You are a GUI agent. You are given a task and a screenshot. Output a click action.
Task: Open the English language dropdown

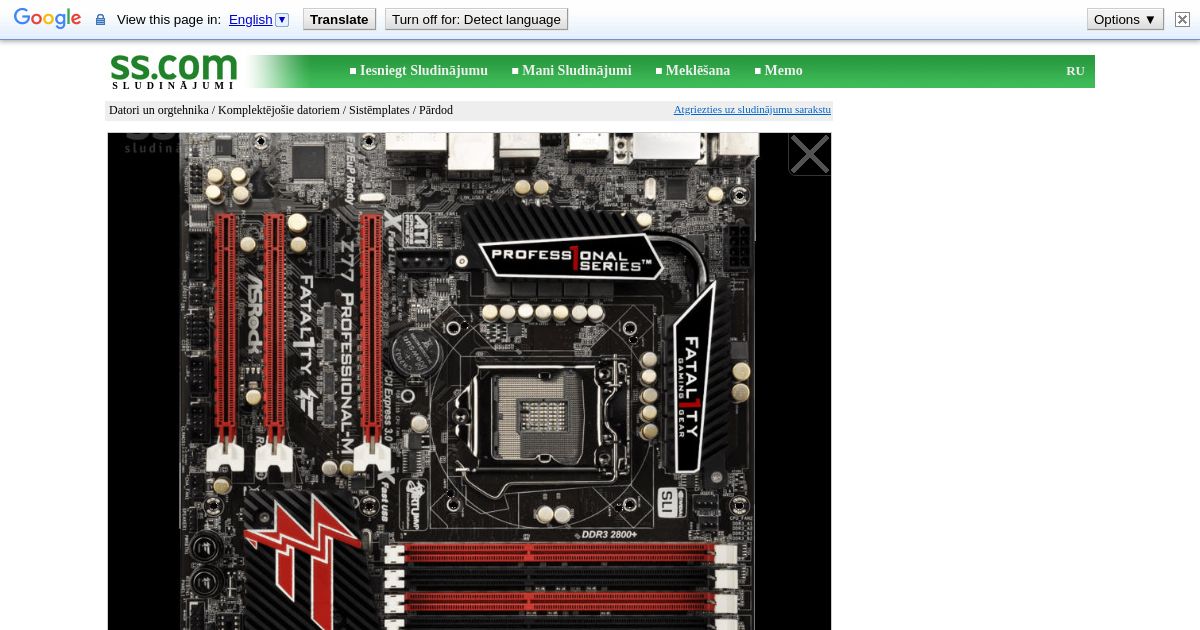click(x=258, y=19)
